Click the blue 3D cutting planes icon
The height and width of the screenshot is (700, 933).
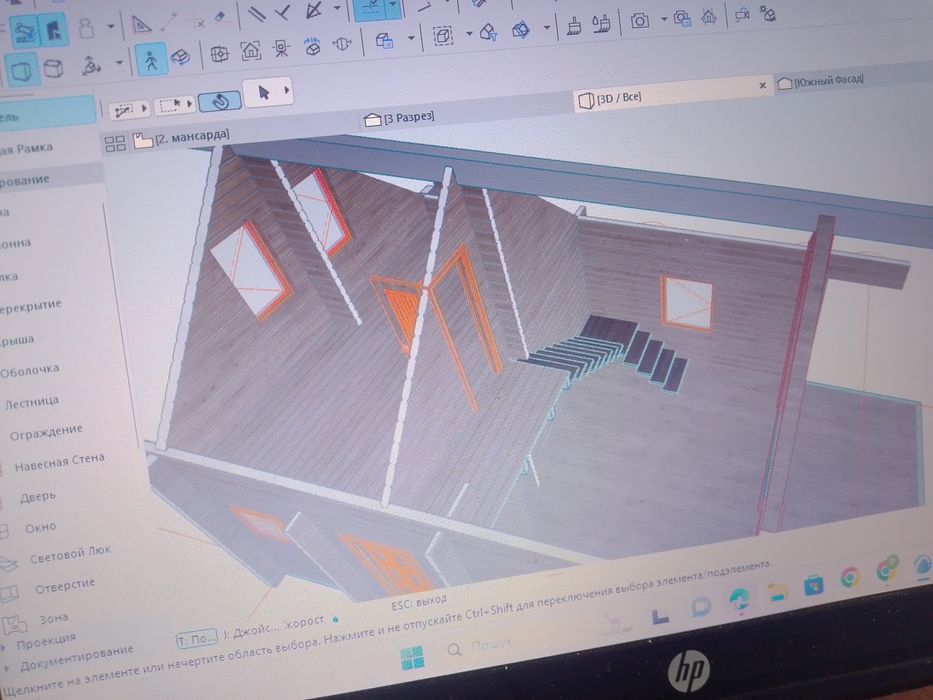coord(521,29)
